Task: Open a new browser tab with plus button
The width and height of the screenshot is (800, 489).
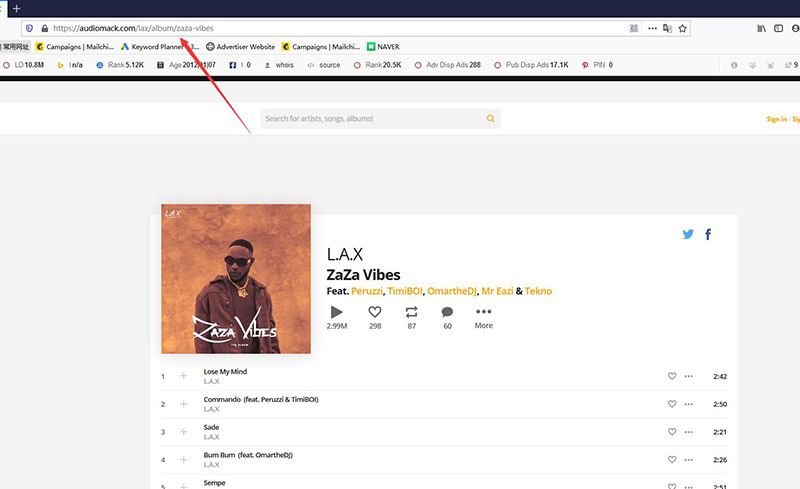Action: (16, 8)
